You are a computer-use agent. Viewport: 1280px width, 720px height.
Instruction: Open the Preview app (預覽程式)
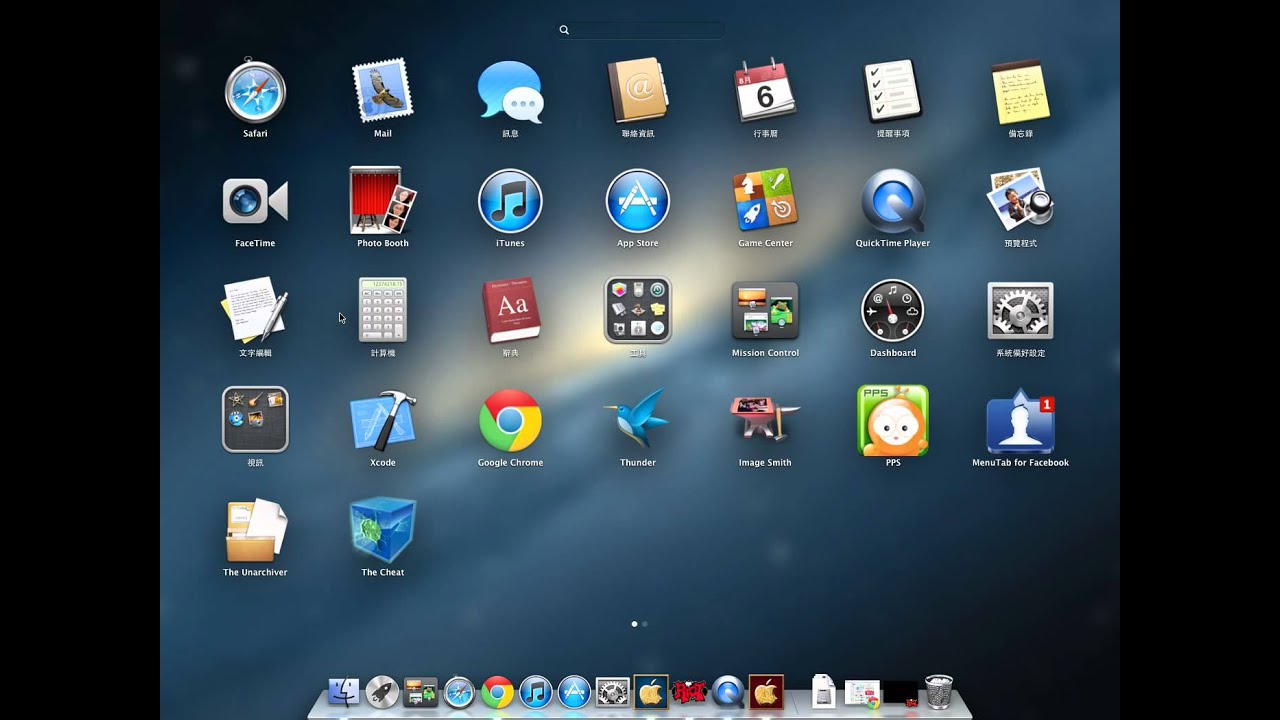(1020, 201)
